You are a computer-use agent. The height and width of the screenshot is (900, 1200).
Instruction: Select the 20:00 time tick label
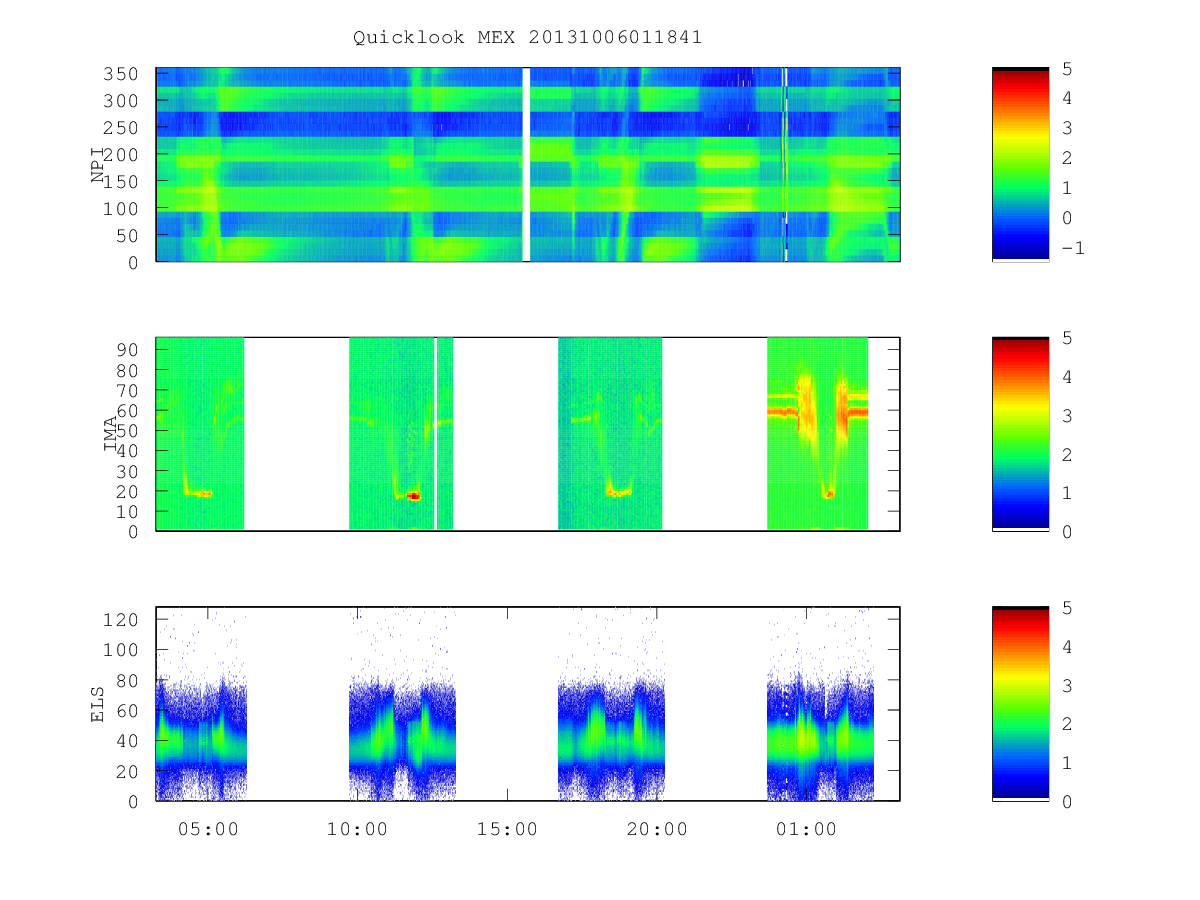pos(658,829)
